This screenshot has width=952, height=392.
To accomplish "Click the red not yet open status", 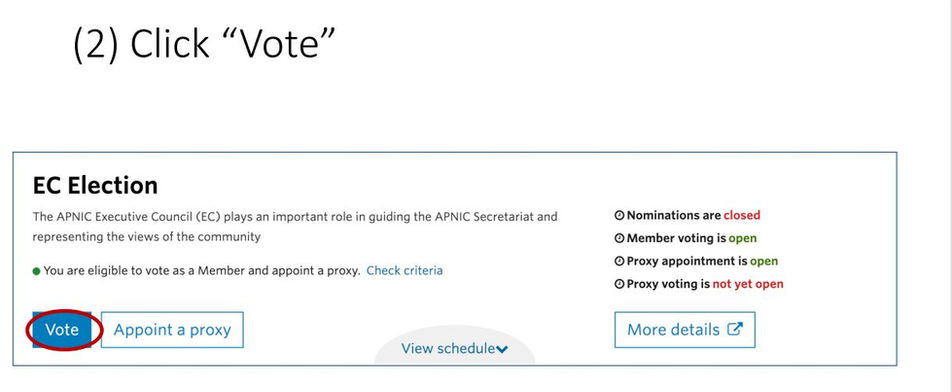I will [748, 284].
